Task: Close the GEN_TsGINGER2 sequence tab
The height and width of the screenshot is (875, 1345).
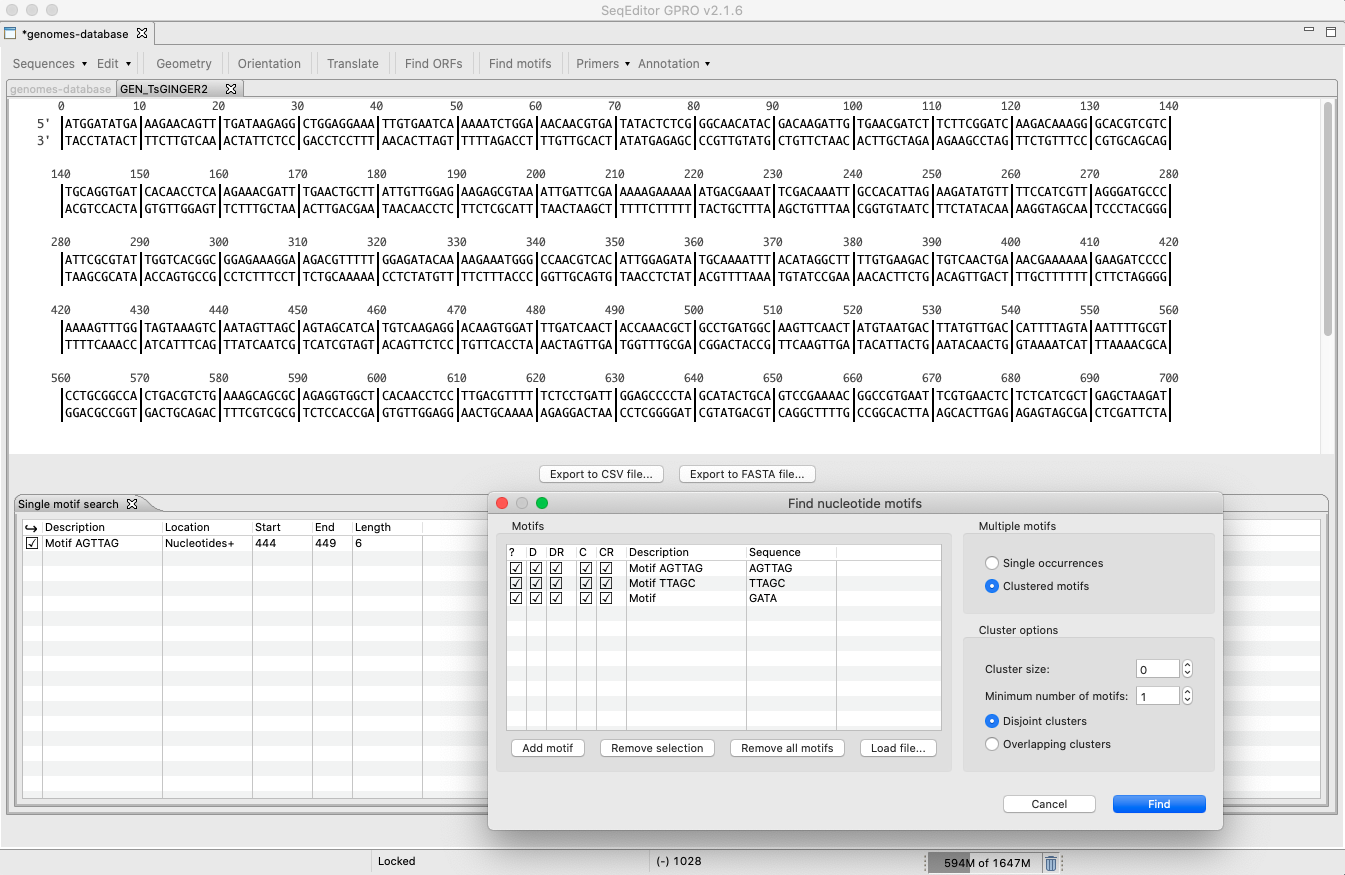Action: pos(231,89)
